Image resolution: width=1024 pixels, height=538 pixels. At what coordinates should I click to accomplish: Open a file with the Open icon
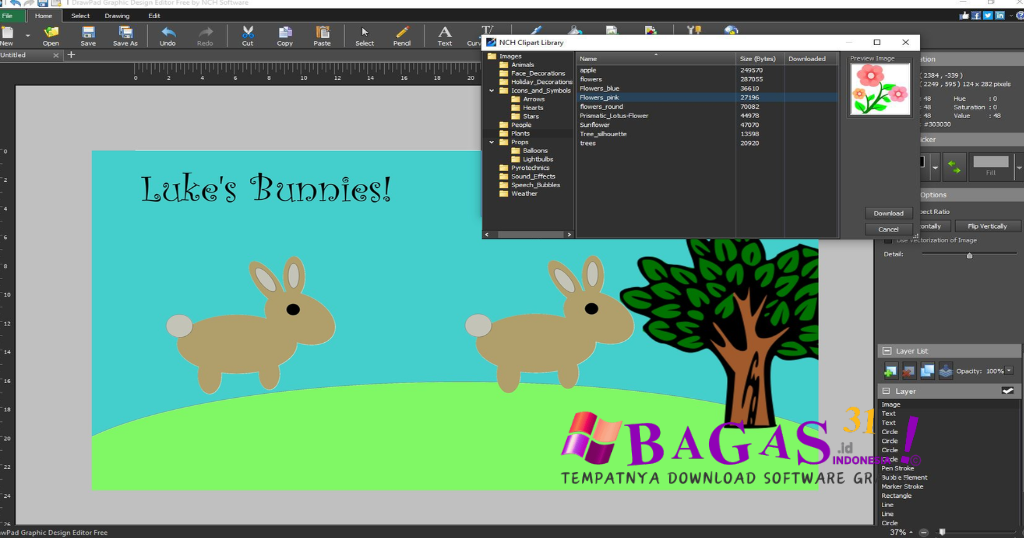click(x=51, y=36)
